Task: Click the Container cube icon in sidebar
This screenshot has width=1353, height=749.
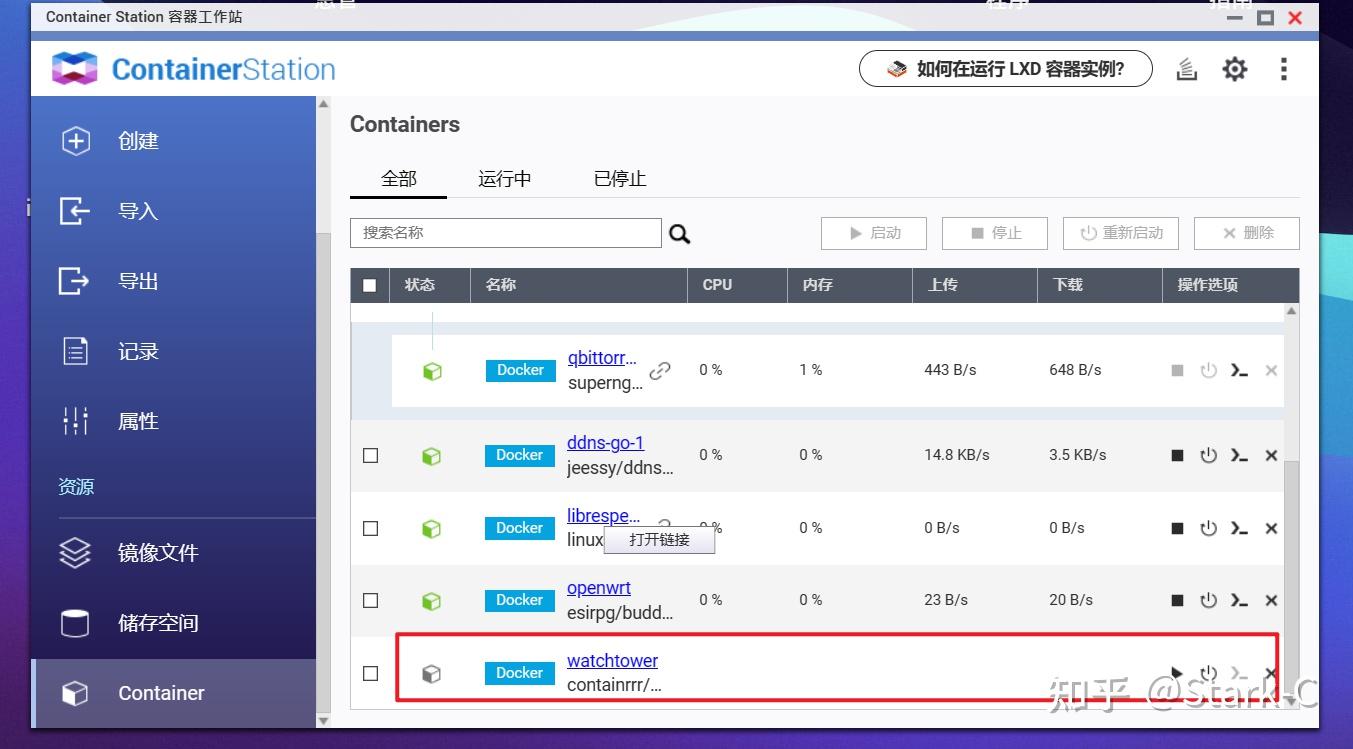Action: pyautogui.click(x=75, y=693)
